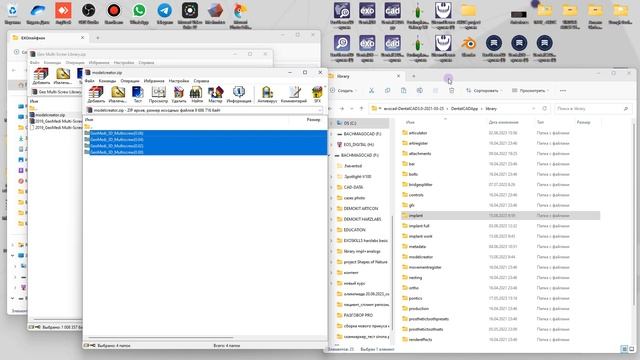
Task: Click the three-dots more options in library Explorer
Action: pyautogui.click(x=563, y=91)
